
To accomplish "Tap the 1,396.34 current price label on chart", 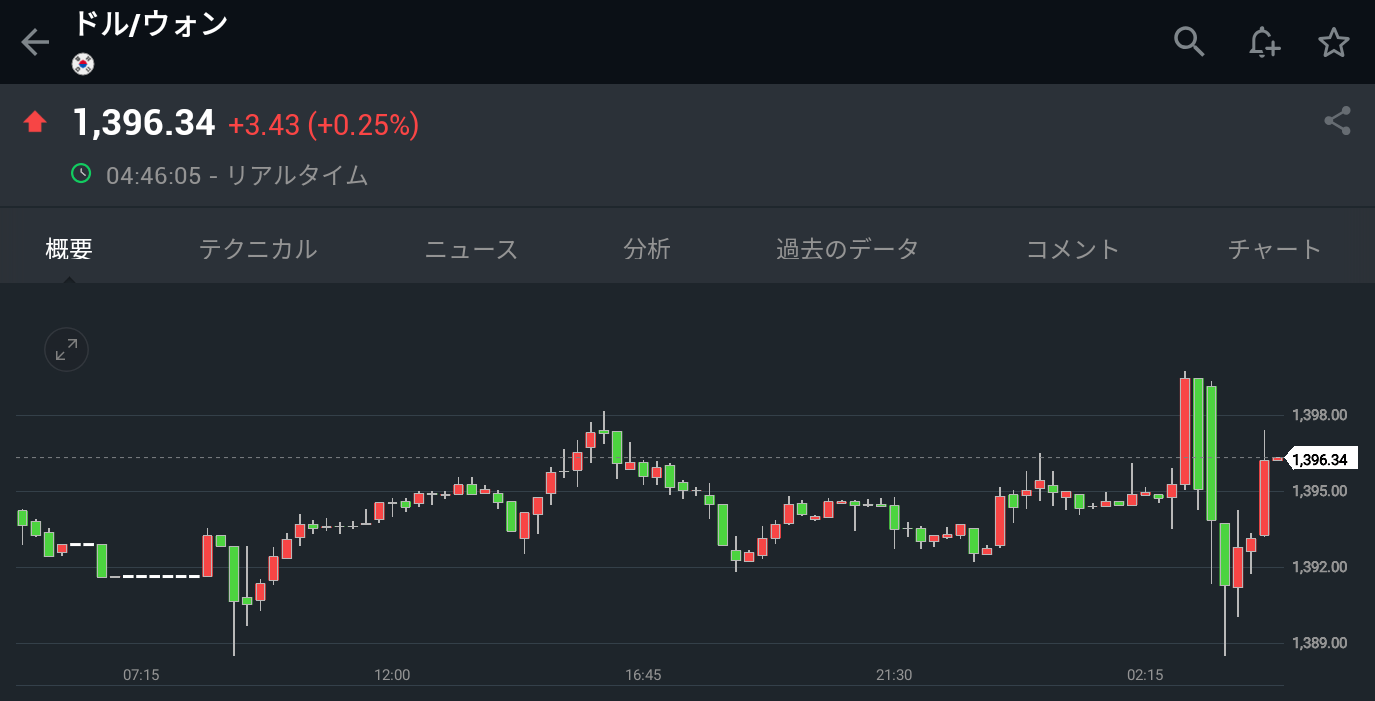I will coord(1320,460).
